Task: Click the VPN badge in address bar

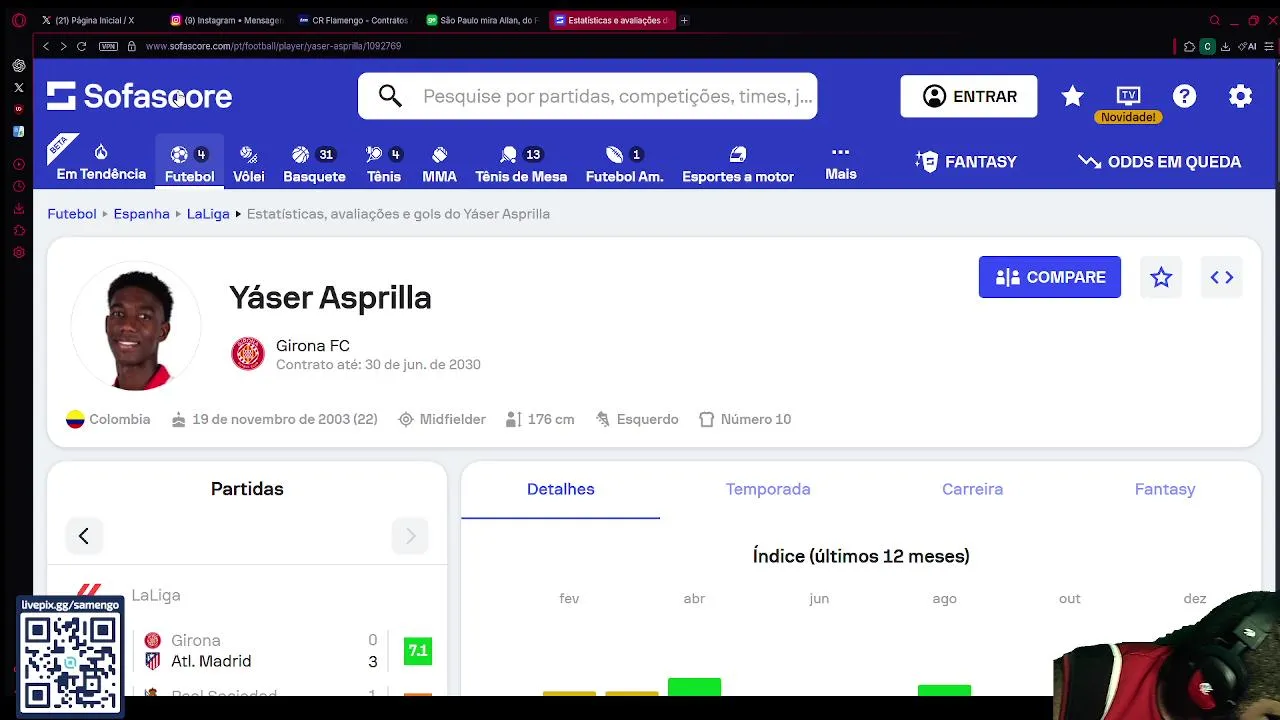Action: point(108,46)
